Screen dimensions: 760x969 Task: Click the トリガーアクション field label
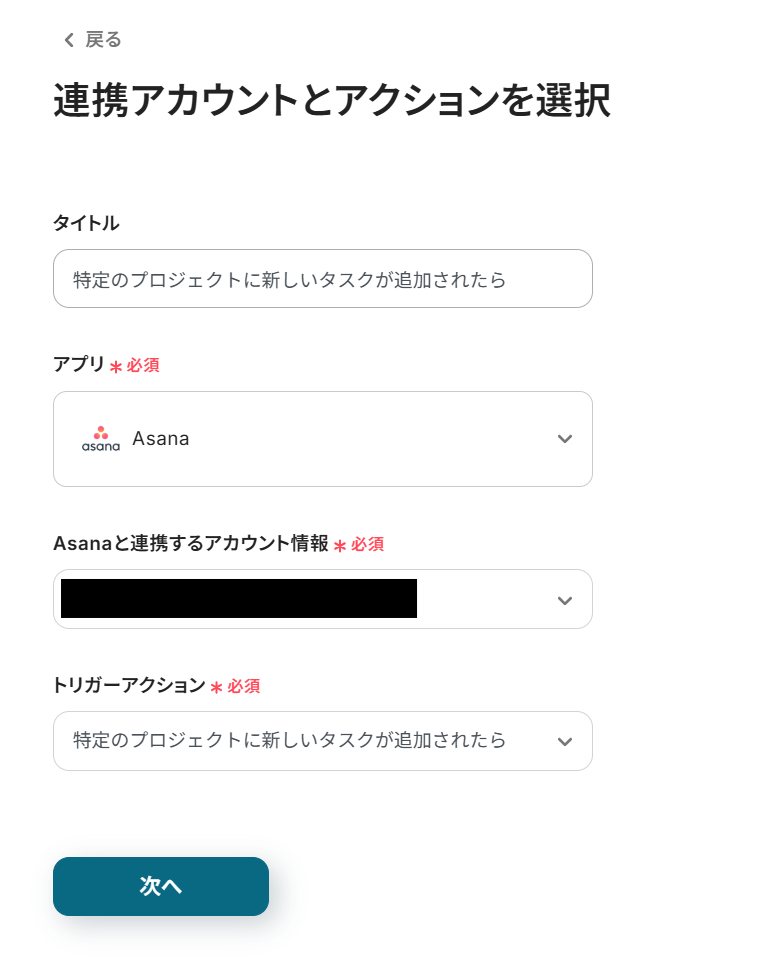tap(129, 686)
